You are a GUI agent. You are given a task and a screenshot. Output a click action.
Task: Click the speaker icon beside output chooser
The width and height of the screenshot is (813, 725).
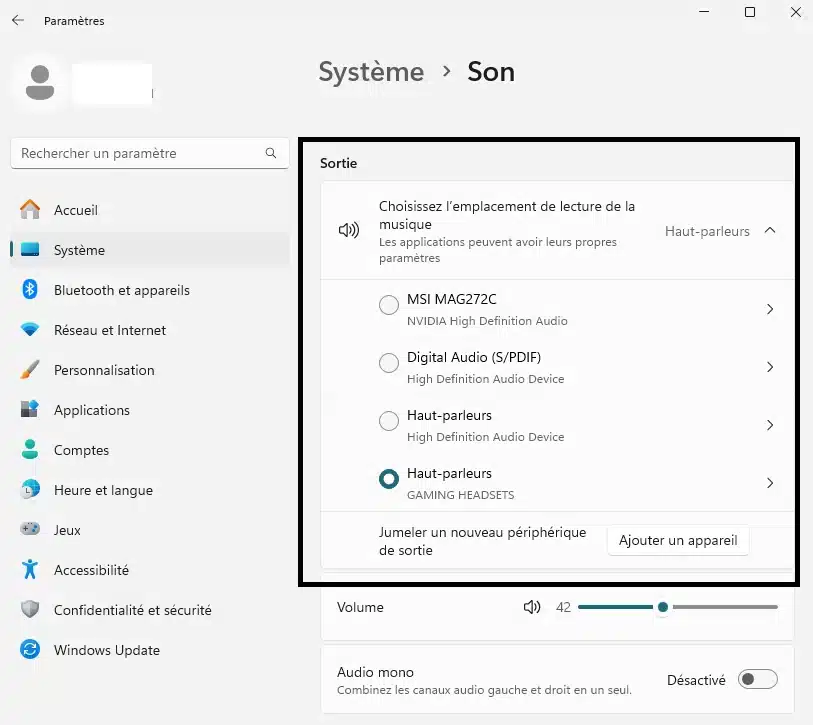click(349, 230)
